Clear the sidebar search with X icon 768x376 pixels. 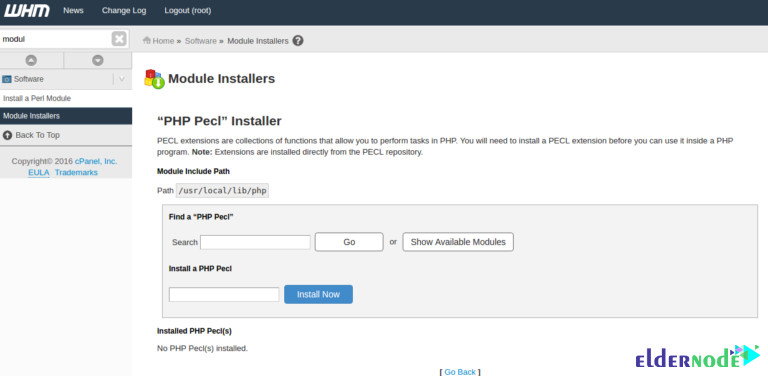coord(119,39)
